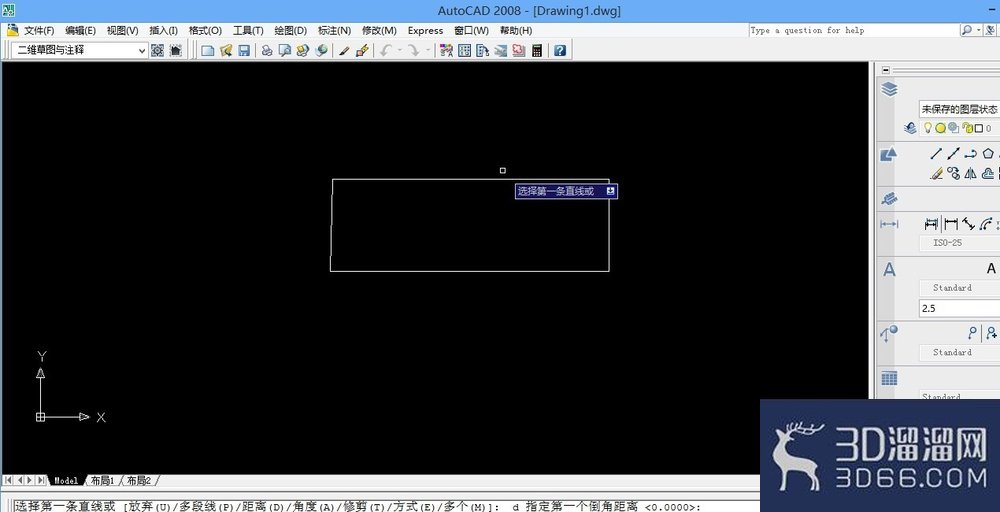Toggle layer lock padlock icon
Viewport: 1000px width, 512px height.
click(x=967, y=128)
